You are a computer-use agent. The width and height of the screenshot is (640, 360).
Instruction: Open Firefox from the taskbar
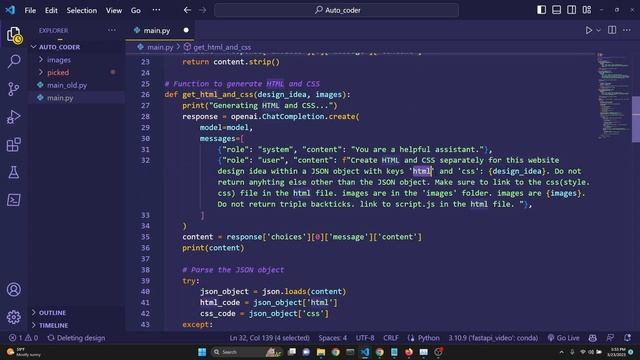pyautogui.click(x=409, y=352)
